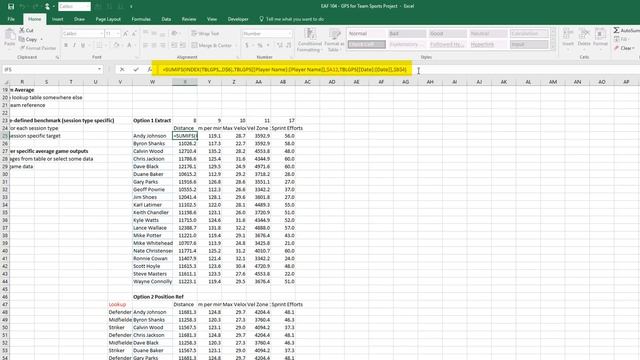The height and width of the screenshot is (360, 640).
Task: Right-align cell contents
Action: click(x=163, y=45)
